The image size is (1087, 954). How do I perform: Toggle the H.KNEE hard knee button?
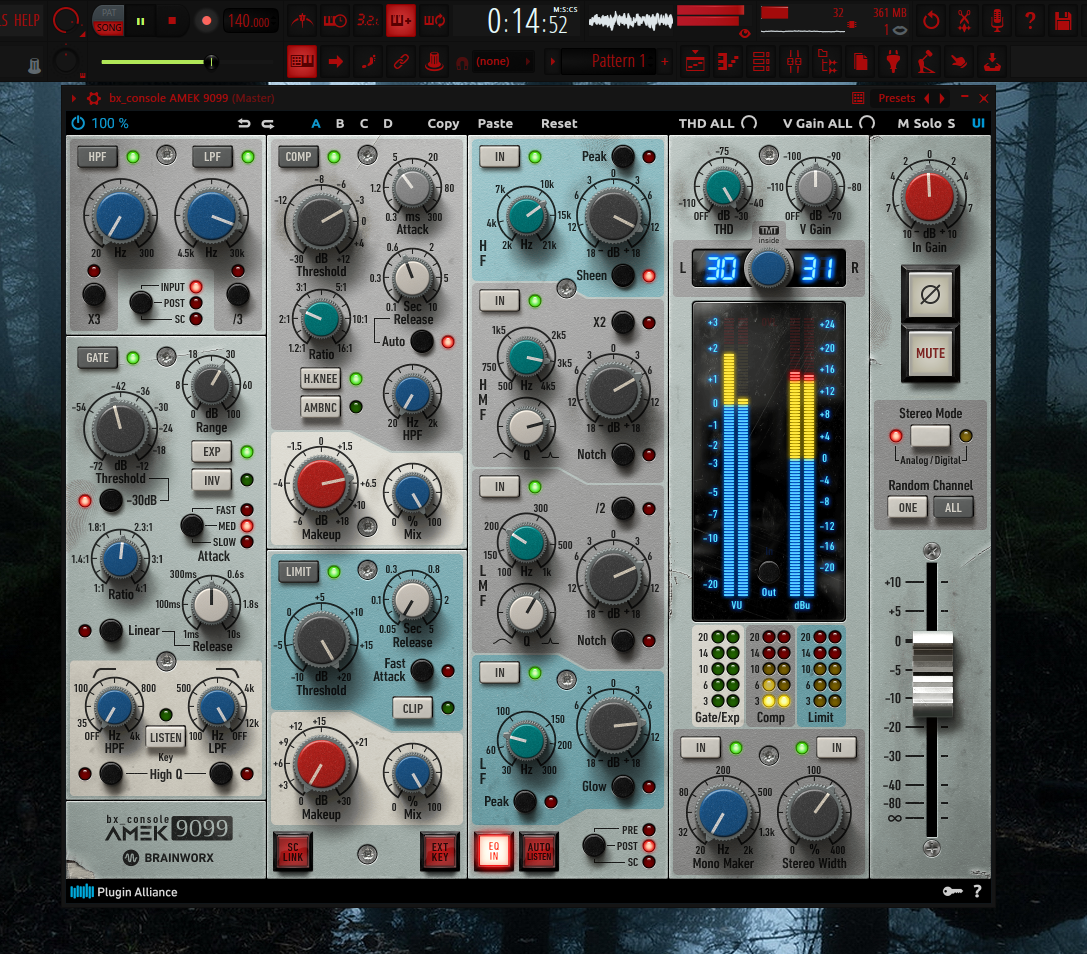pos(320,379)
